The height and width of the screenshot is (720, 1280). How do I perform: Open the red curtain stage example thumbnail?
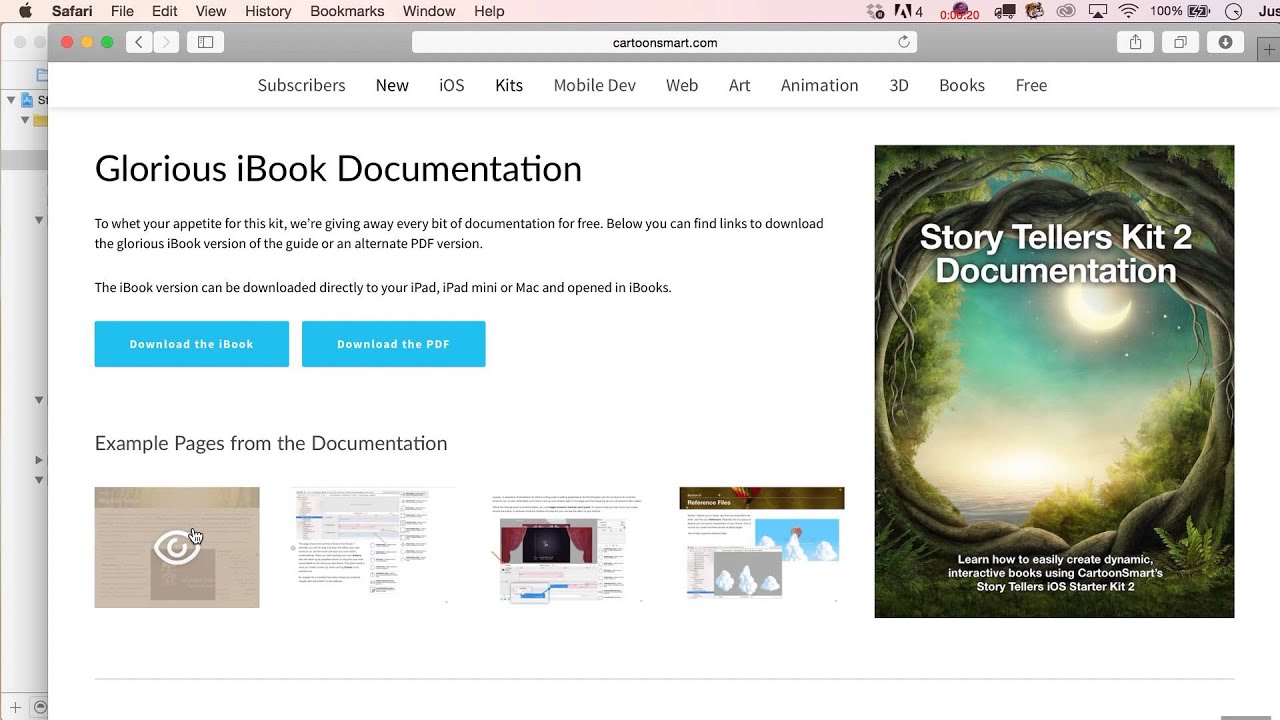point(567,547)
